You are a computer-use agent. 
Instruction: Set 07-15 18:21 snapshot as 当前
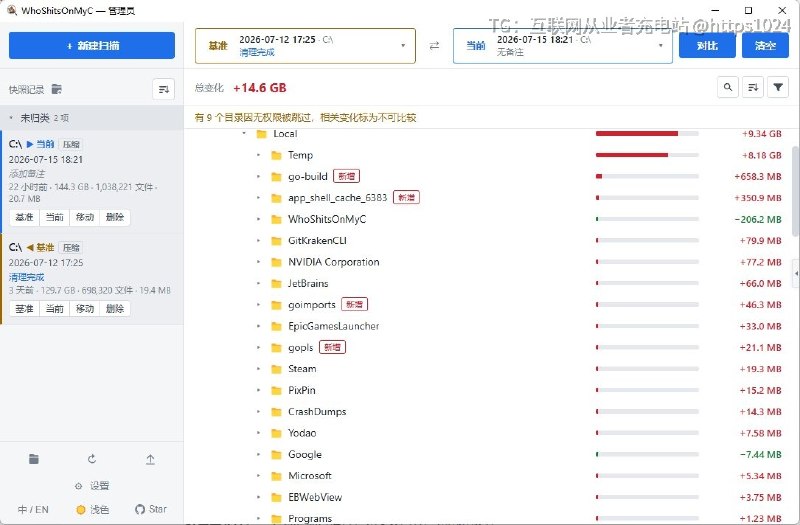pos(55,217)
